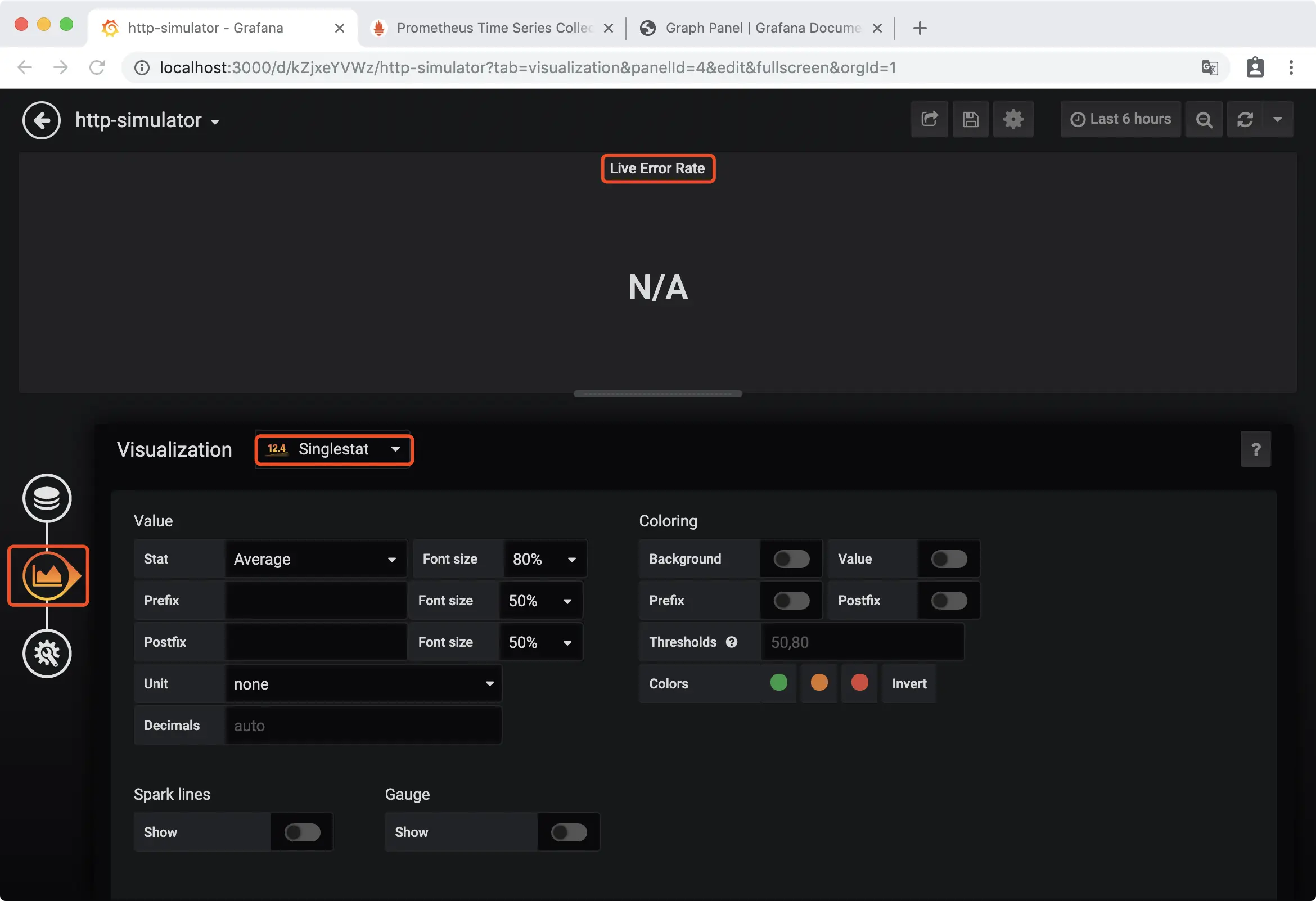
Task: Open the Postfix font size dropdown
Action: [540, 642]
